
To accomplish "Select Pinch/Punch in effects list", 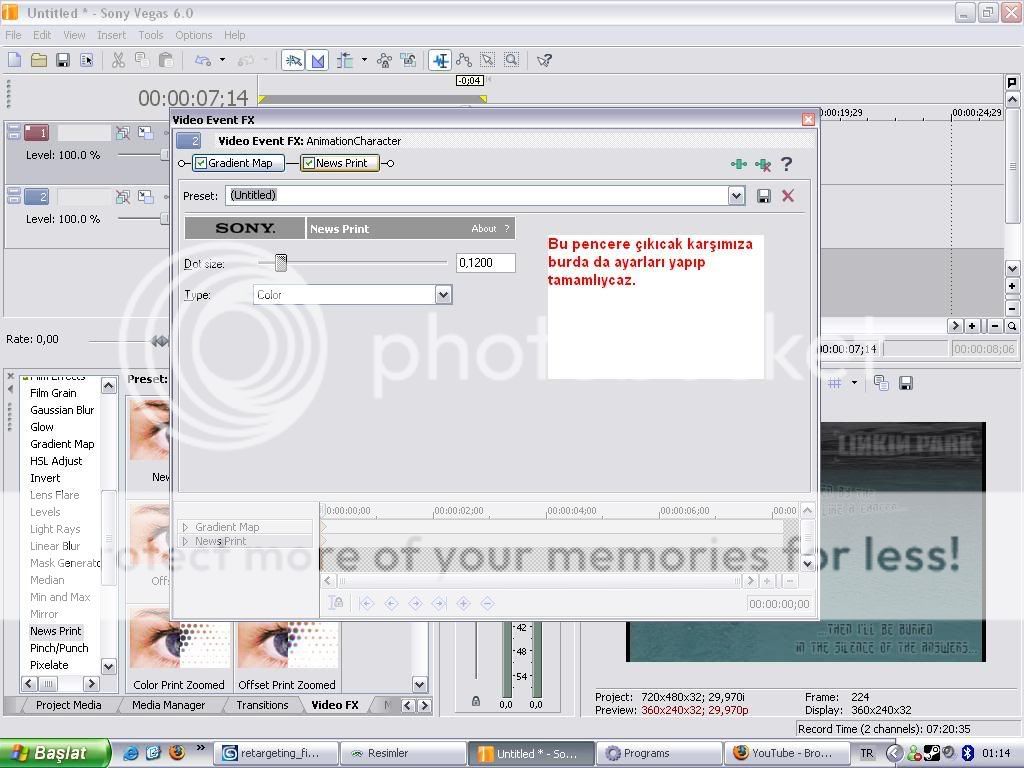I will click(x=59, y=648).
